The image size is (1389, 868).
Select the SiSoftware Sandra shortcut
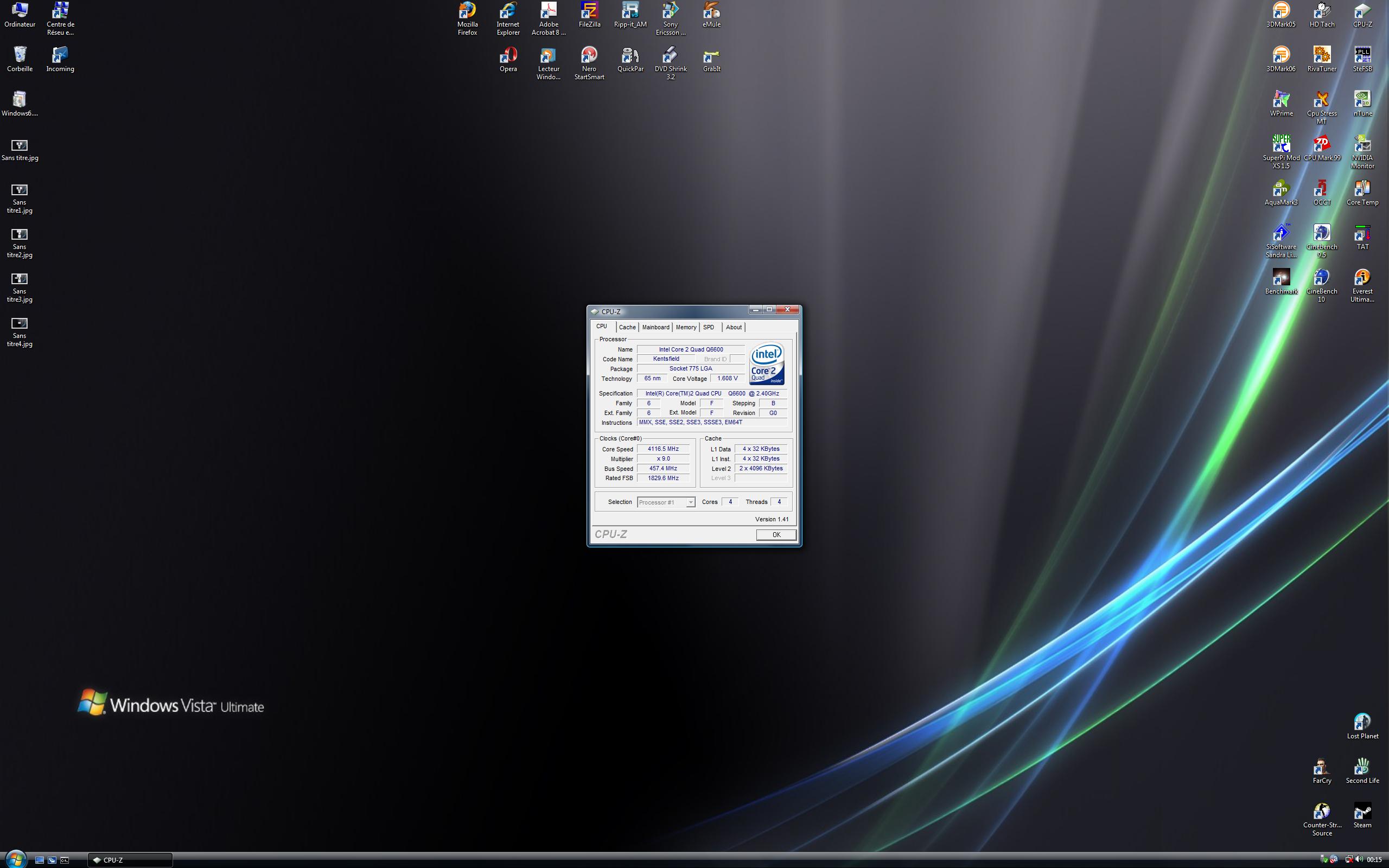pos(1281,241)
